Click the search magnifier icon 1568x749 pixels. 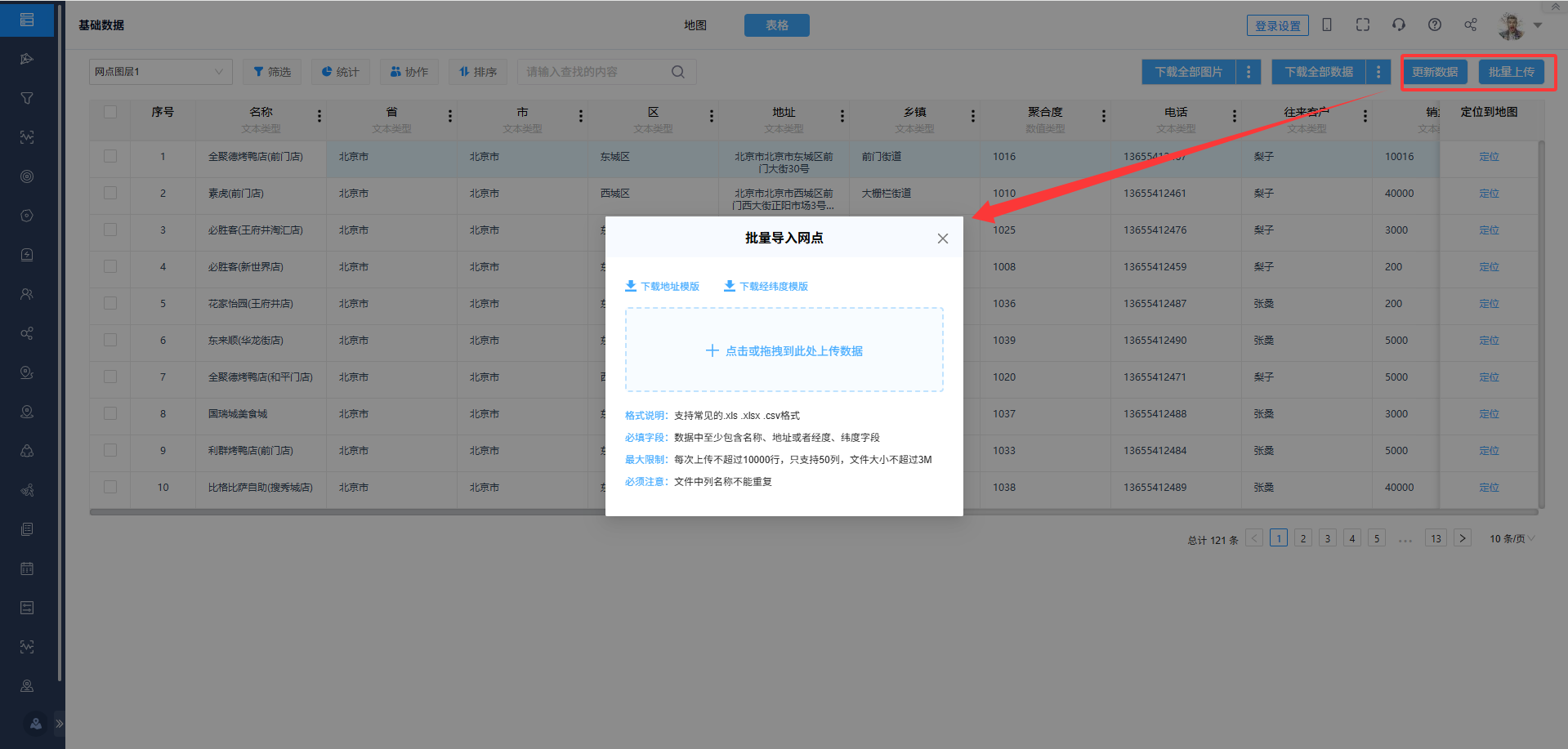(677, 72)
